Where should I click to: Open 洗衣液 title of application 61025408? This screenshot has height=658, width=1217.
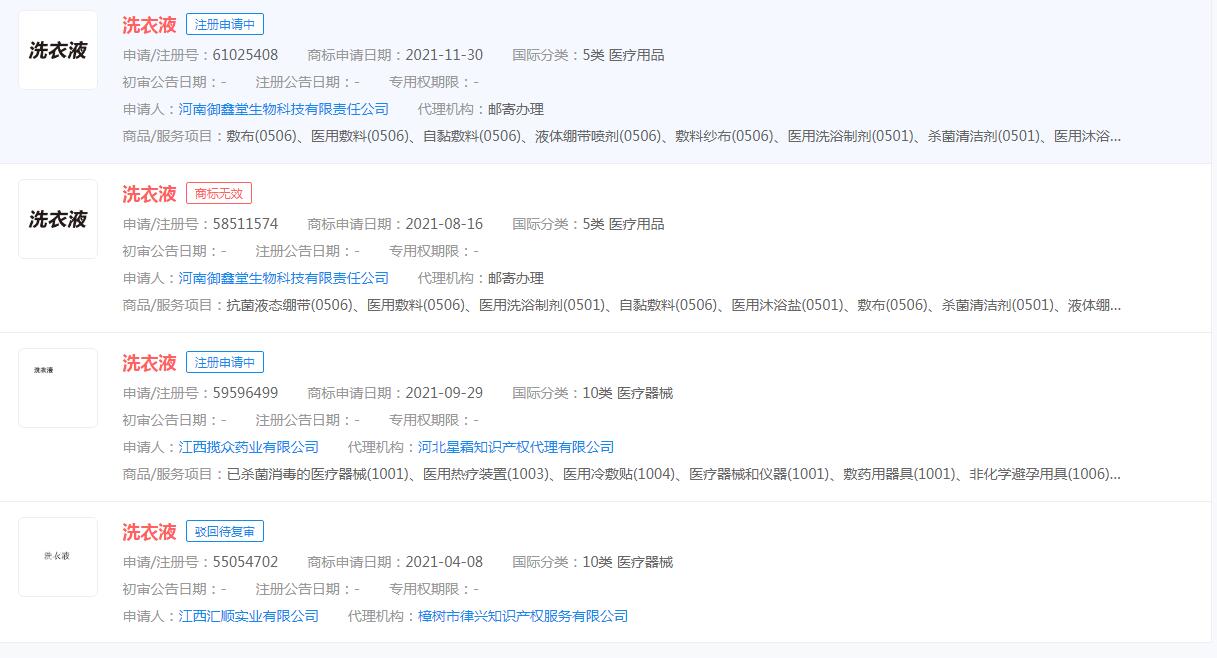coord(149,25)
